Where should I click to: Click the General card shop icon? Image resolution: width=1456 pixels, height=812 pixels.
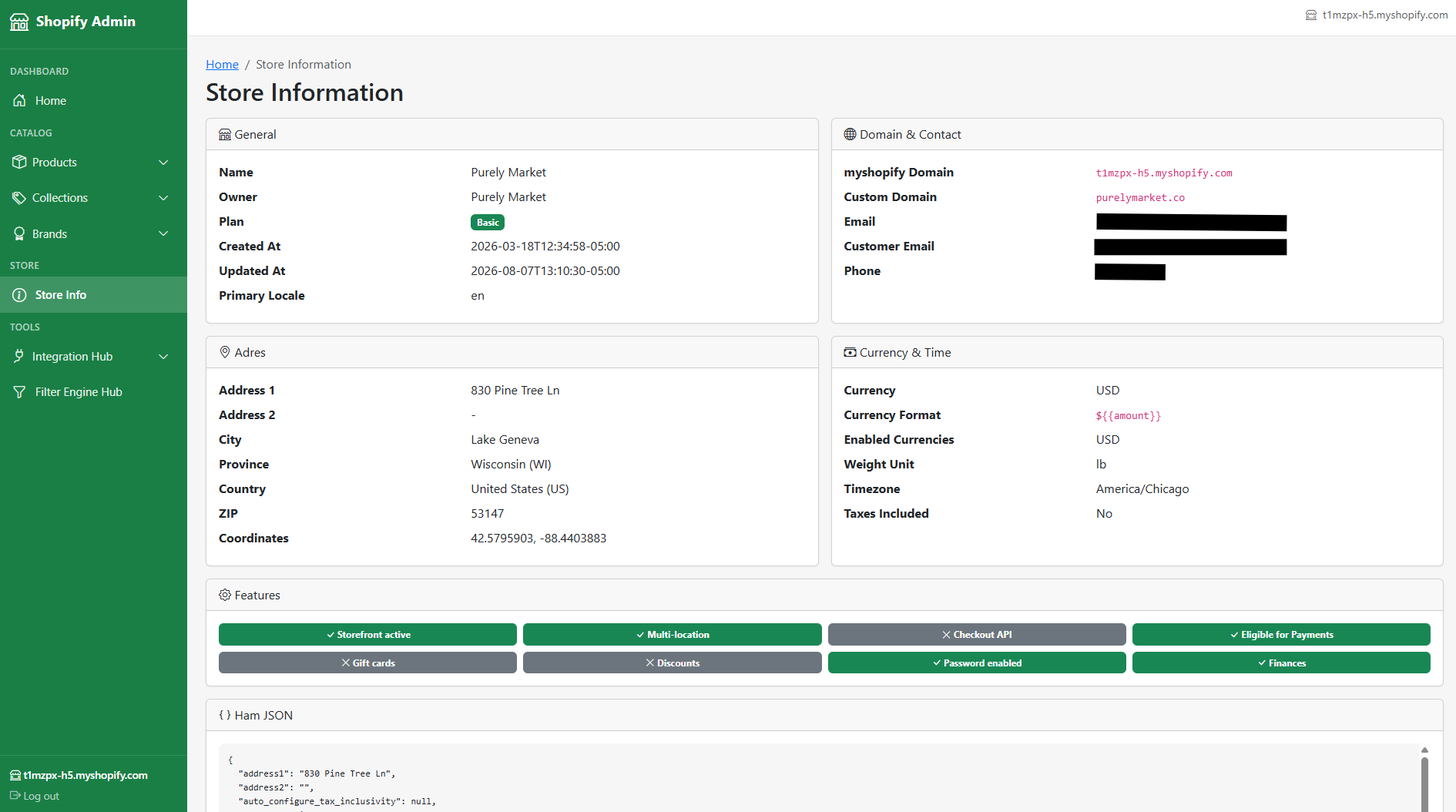click(225, 135)
